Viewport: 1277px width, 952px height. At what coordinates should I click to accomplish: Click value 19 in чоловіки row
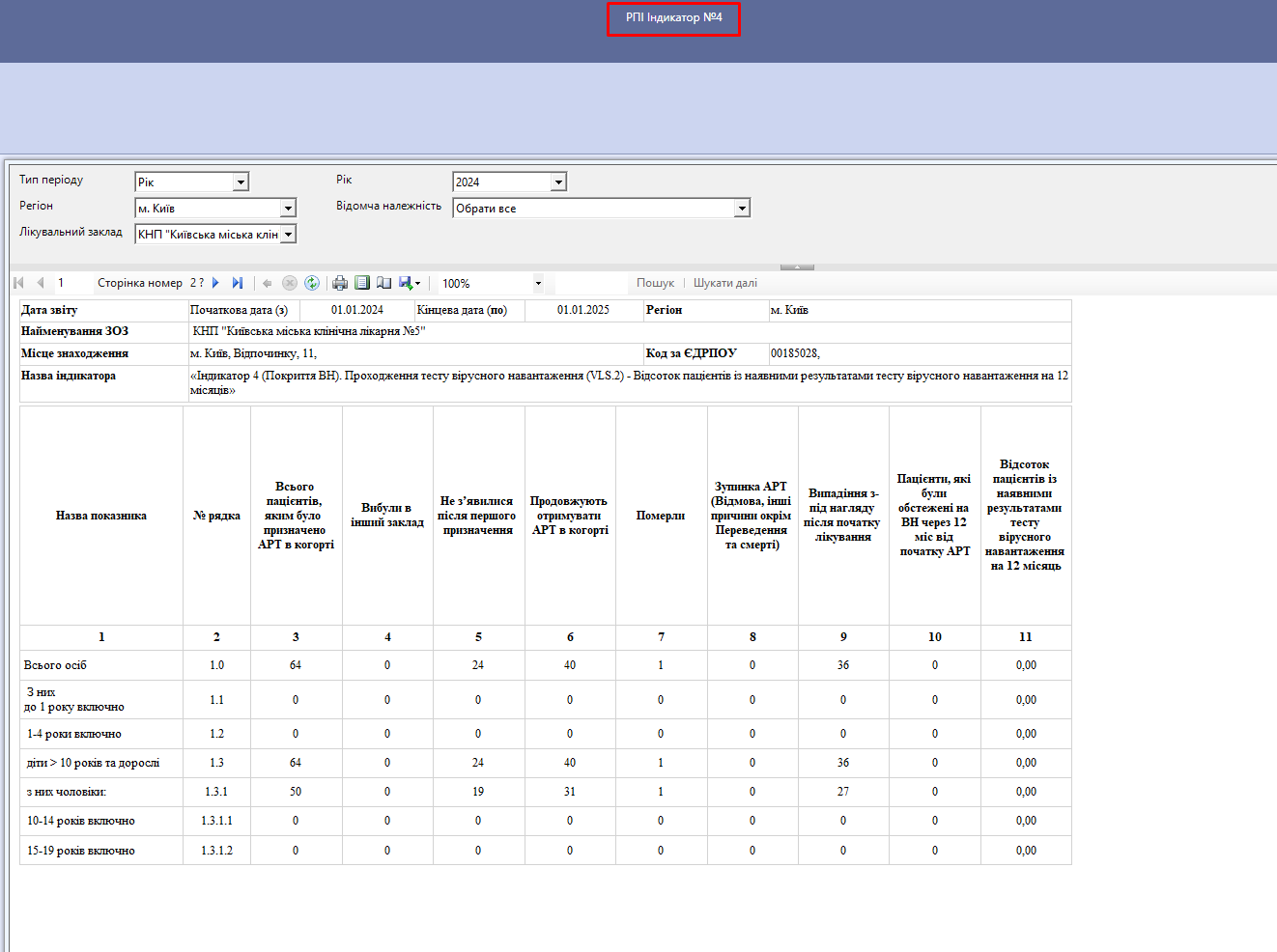click(x=478, y=792)
